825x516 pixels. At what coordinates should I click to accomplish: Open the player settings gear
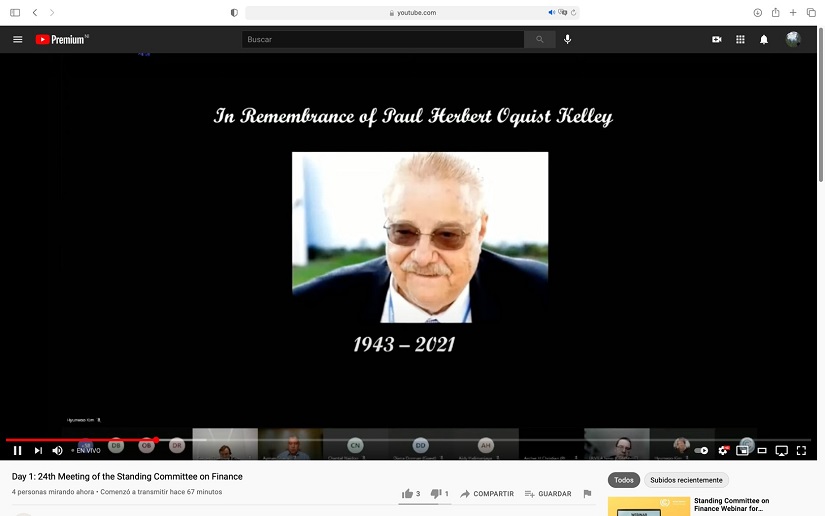click(x=723, y=450)
